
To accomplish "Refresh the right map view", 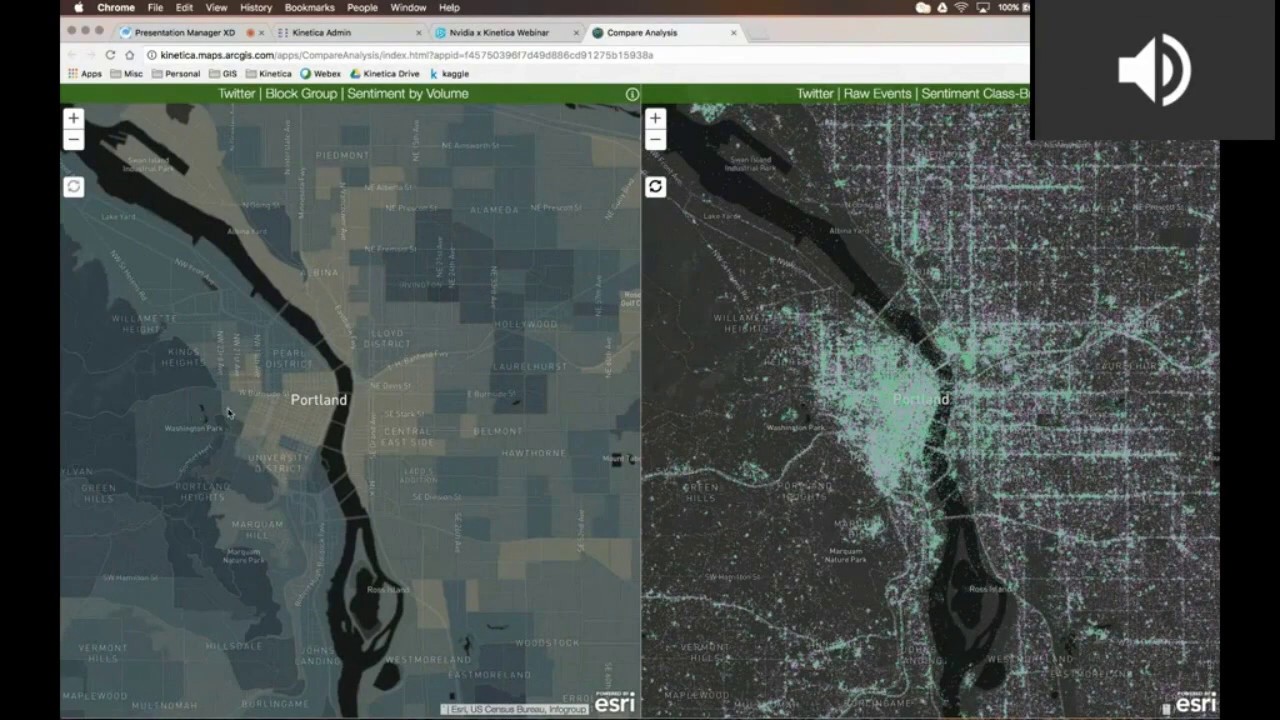I will click(x=655, y=187).
